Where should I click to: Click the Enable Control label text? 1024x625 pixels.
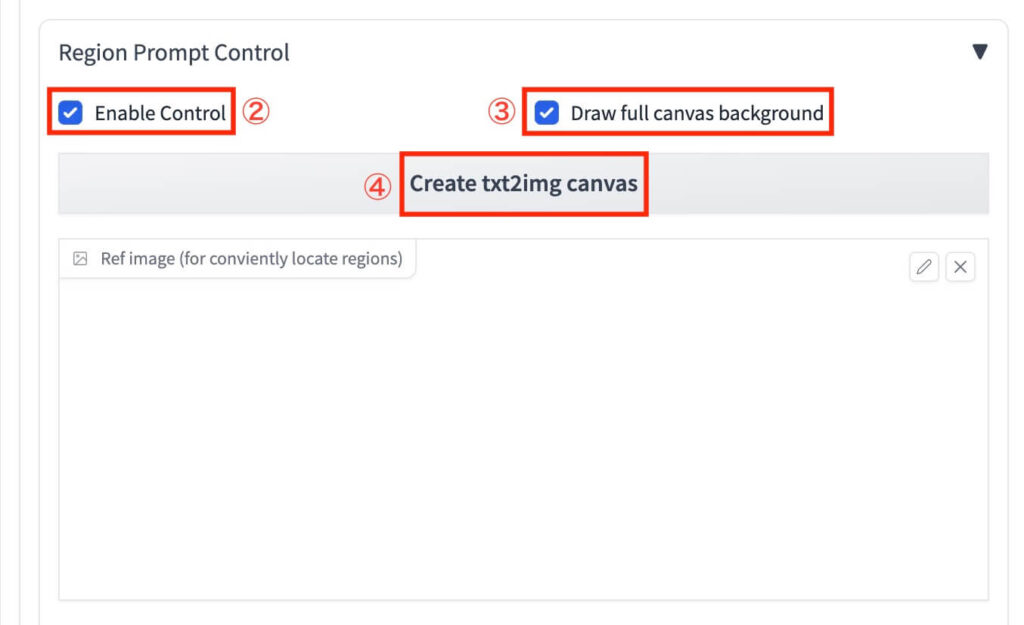(160, 113)
